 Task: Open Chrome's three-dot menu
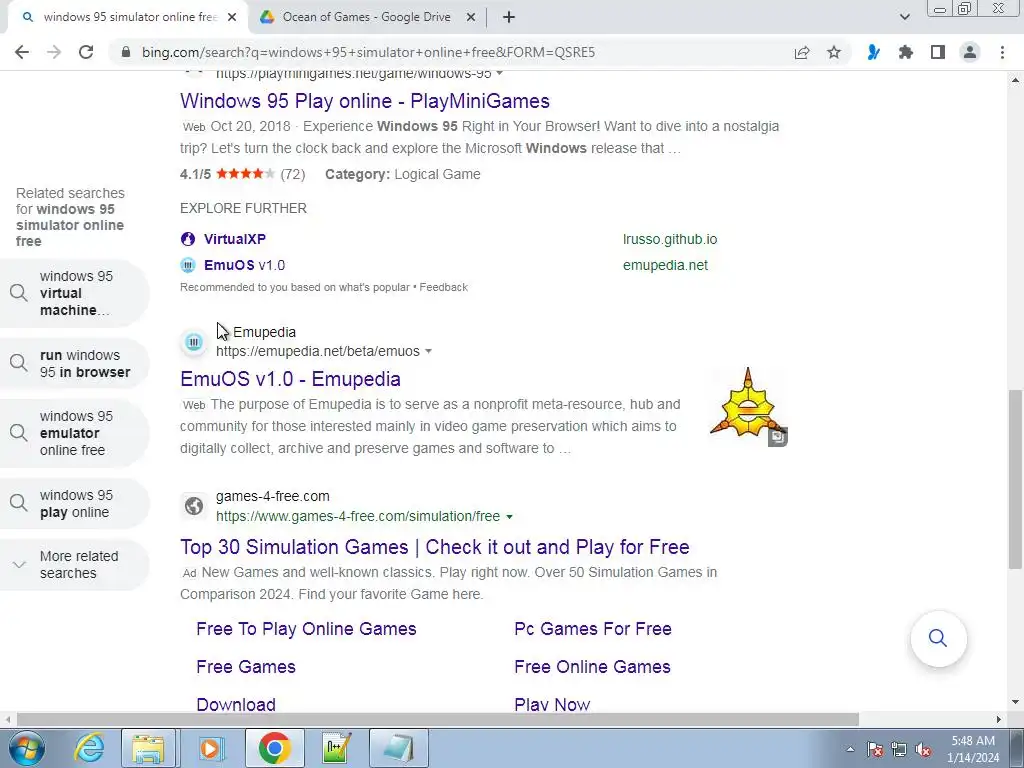pyautogui.click(x=1002, y=52)
